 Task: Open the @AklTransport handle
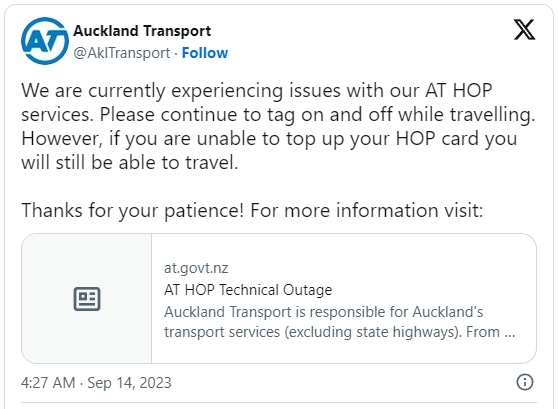122,53
